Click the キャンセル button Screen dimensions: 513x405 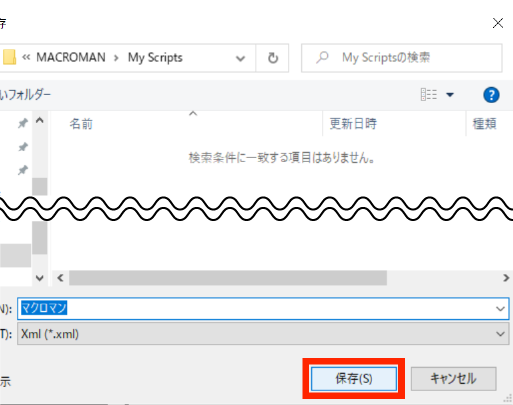click(x=454, y=379)
